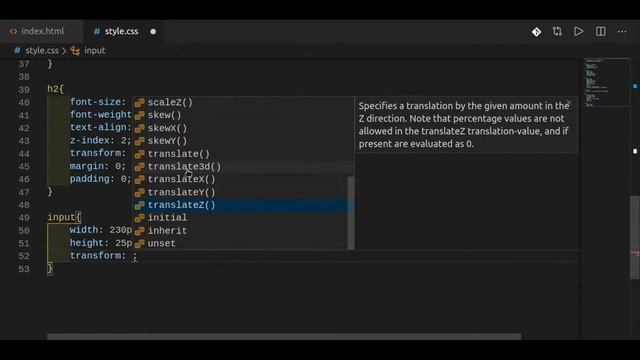The width and height of the screenshot is (640, 360).
Task: Click the editor vertical scrollbar thumb
Action: (635, 237)
